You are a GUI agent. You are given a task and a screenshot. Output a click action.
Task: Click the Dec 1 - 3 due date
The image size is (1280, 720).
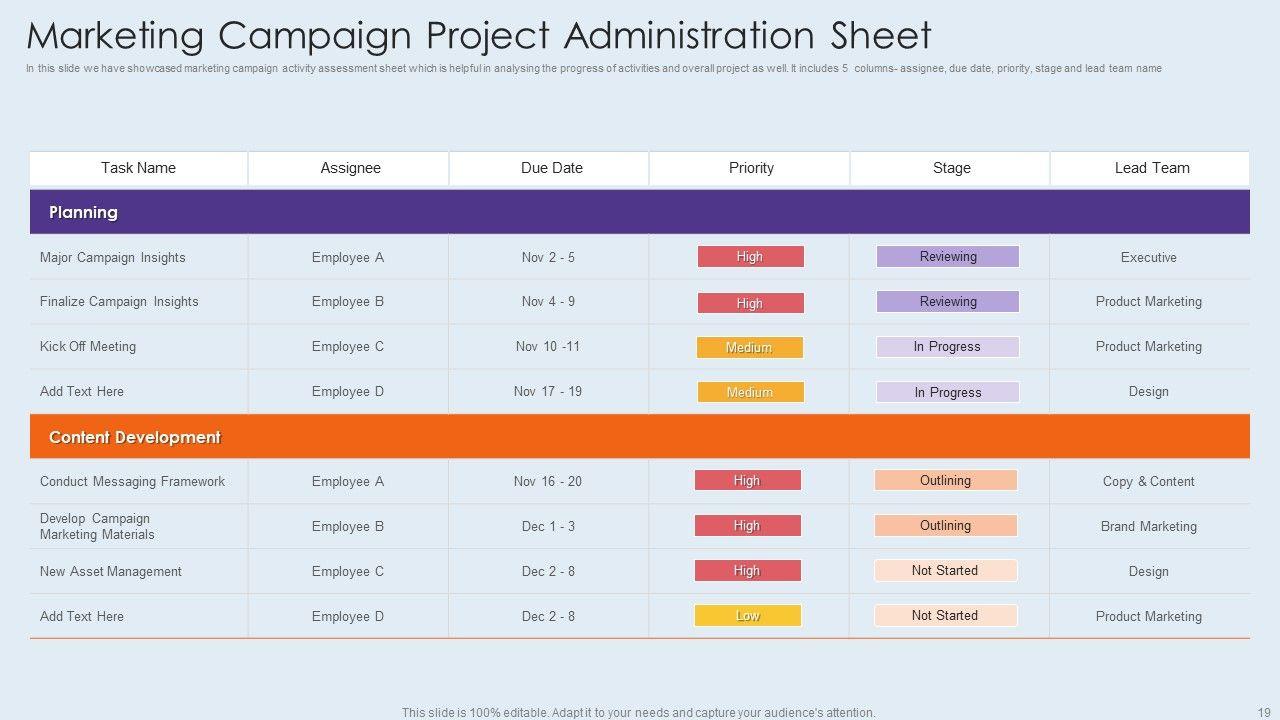(x=548, y=526)
